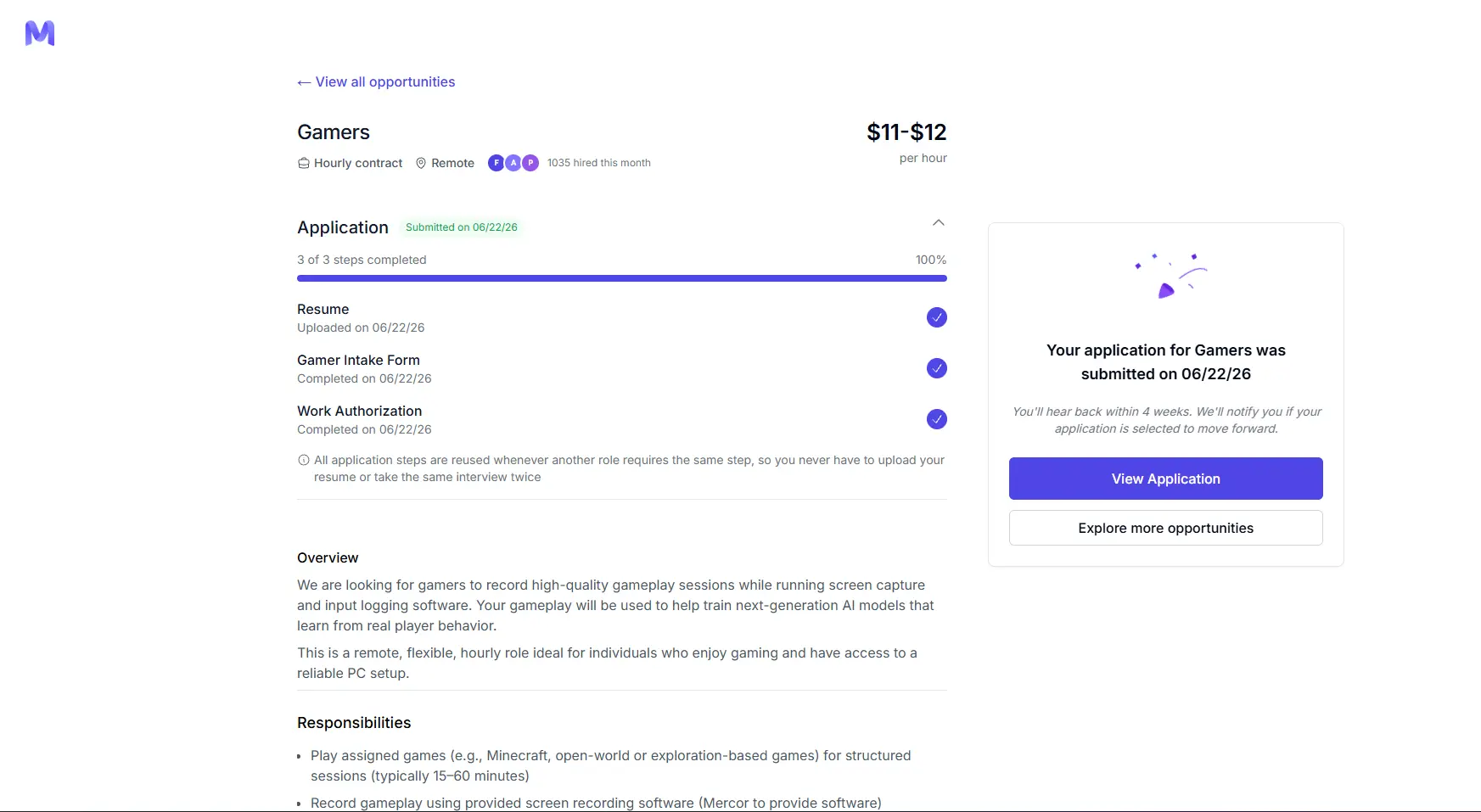Open the Resume step row

622,318
